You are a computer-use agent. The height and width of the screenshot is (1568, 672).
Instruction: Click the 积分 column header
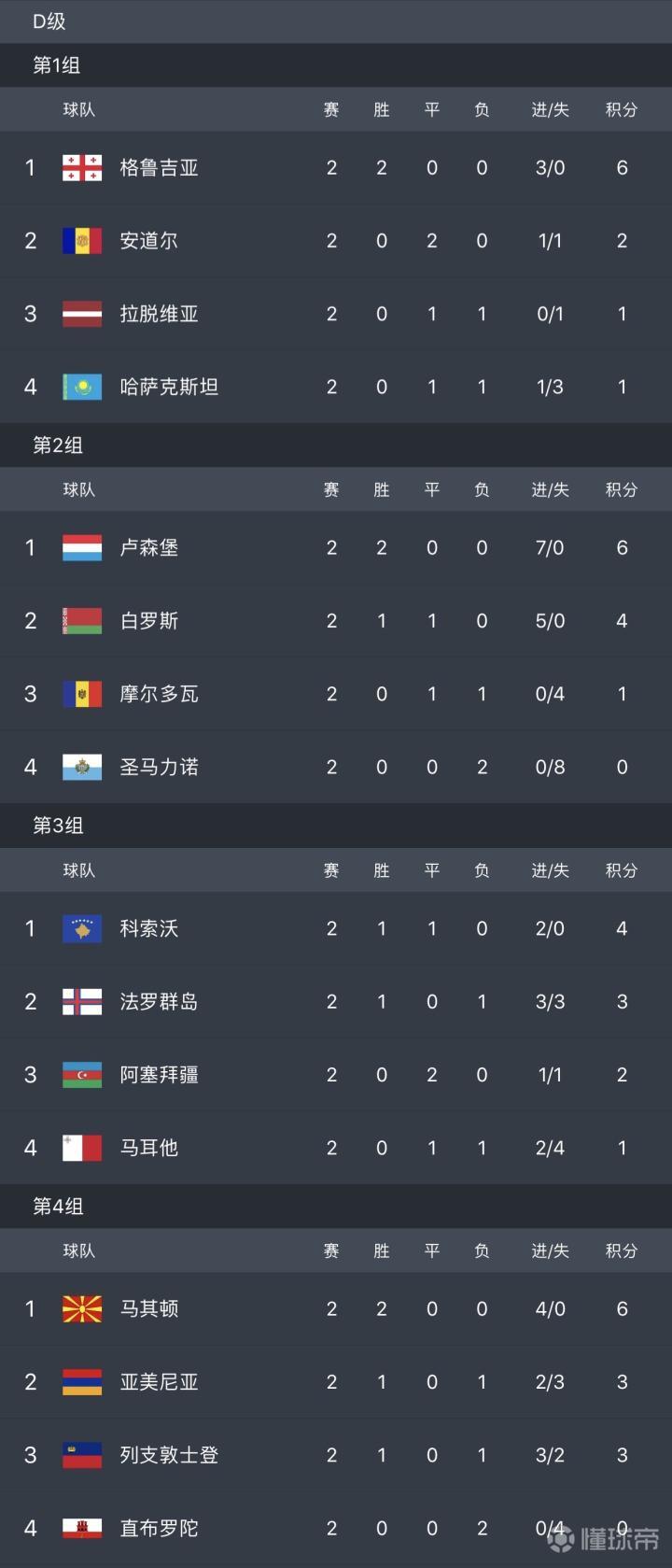click(621, 109)
